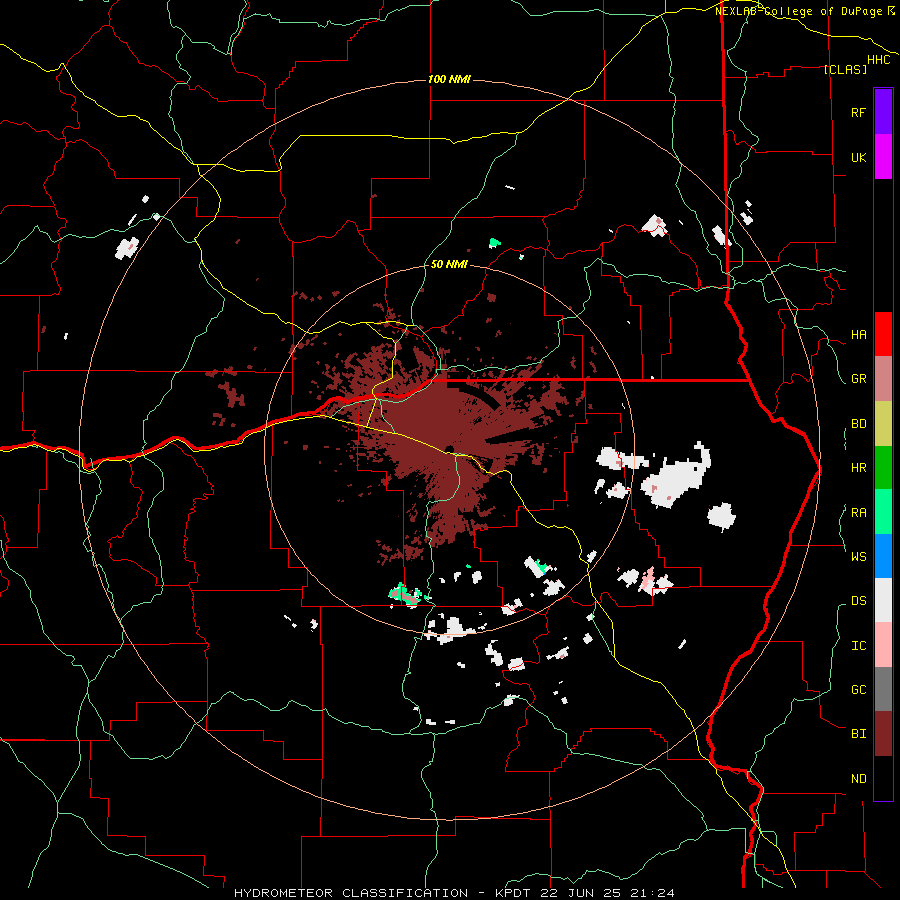900x900 pixels.
Task: Click the black radar site dot
Action: tap(449, 449)
